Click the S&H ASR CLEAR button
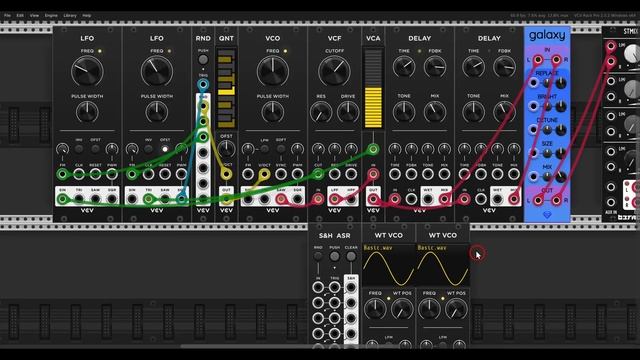The width and height of the screenshot is (640, 360). (351, 256)
